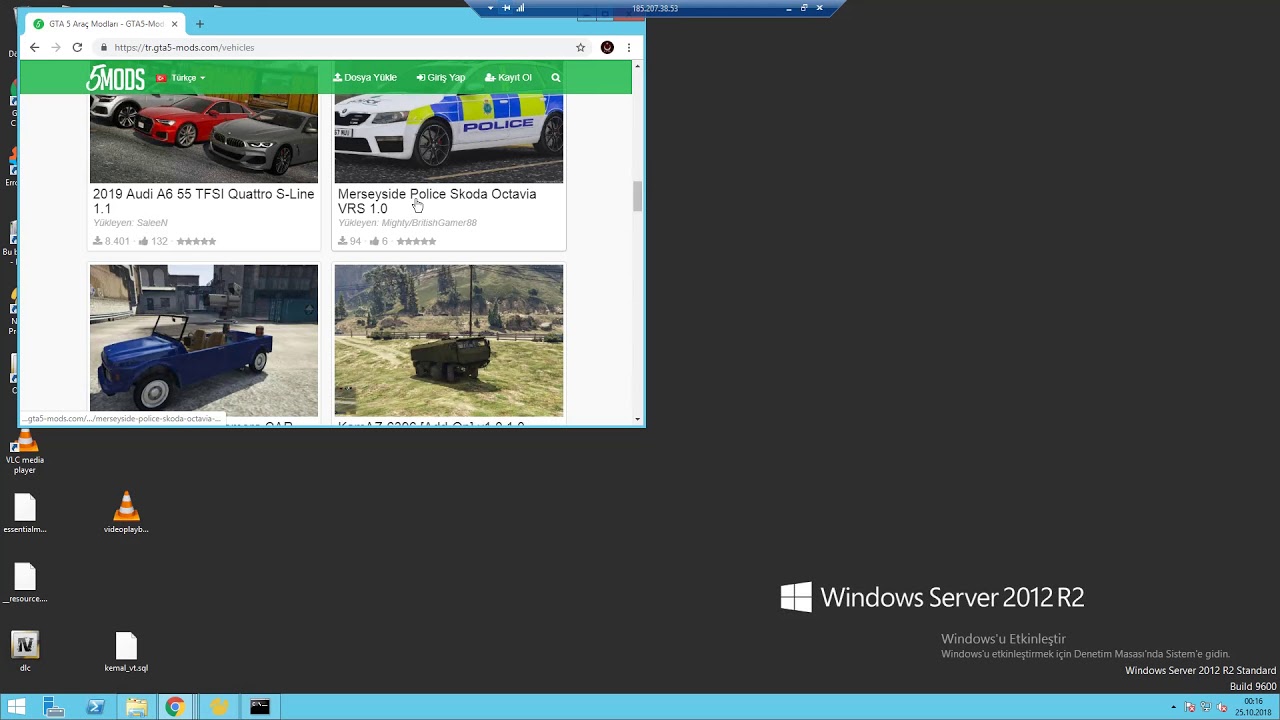Viewport: 1280px width, 720px height.
Task: Open the remote connection bar dropdown arrow
Action: point(490,8)
